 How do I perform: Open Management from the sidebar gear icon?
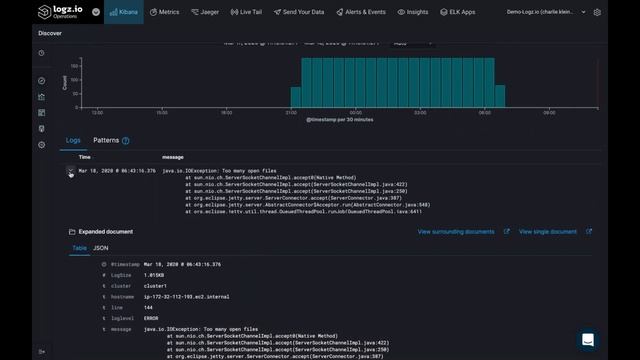pos(42,145)
